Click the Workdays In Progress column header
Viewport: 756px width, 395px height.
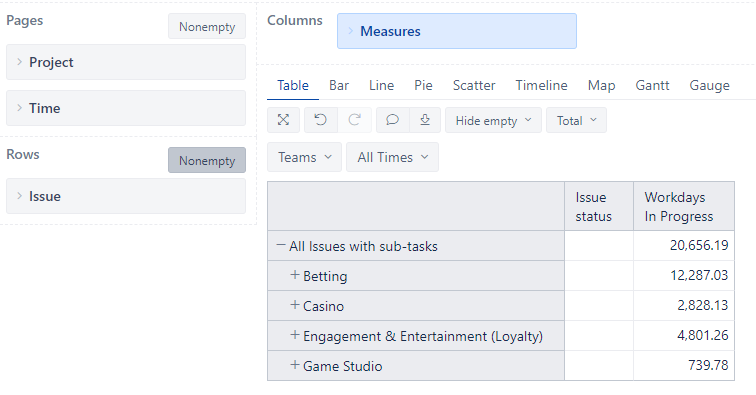(x=684, y=206)
